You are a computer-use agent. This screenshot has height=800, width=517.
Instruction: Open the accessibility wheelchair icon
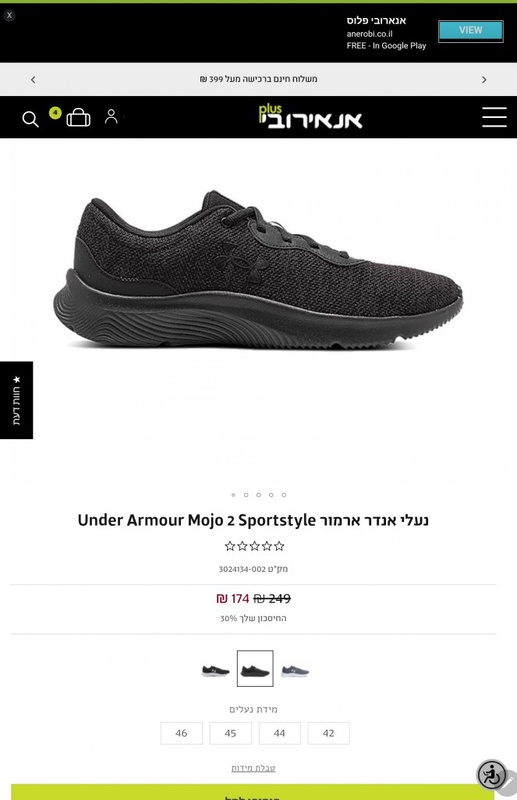tap(491, 774)
